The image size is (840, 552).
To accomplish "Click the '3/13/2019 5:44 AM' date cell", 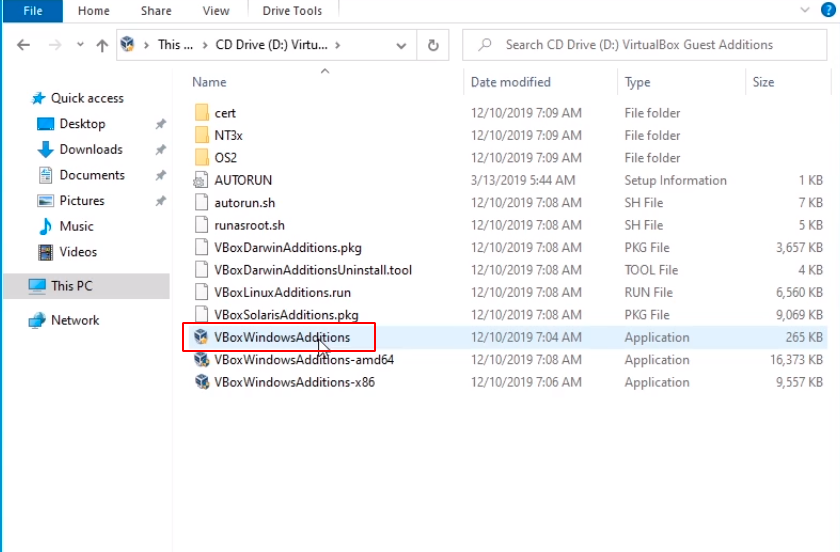I will (523, 181).
